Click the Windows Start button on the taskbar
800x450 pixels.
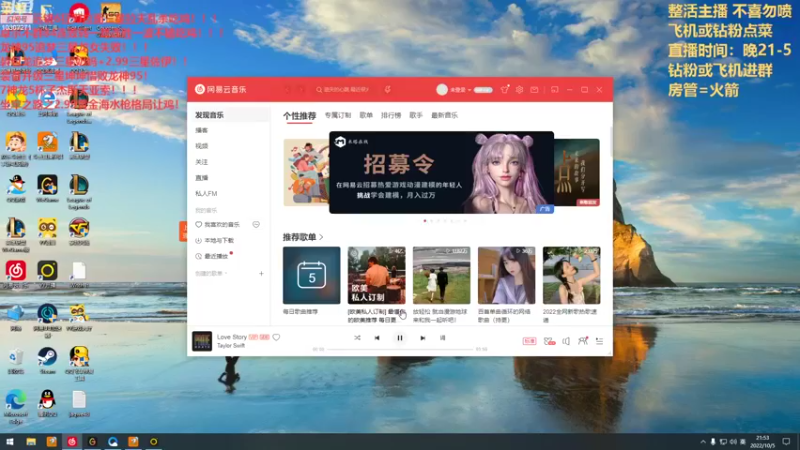10,442
